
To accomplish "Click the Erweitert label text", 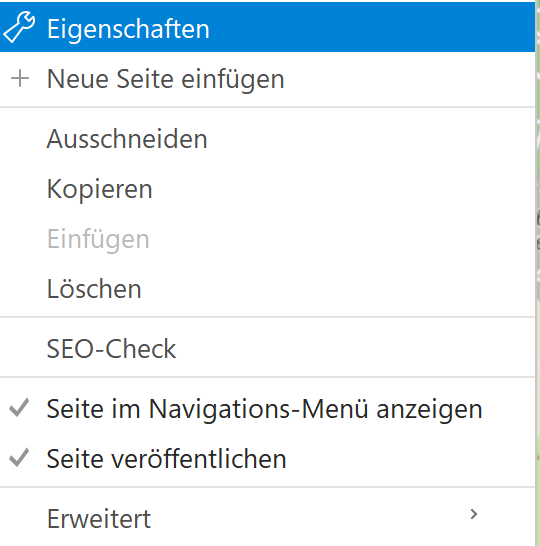I will (99, 518).
